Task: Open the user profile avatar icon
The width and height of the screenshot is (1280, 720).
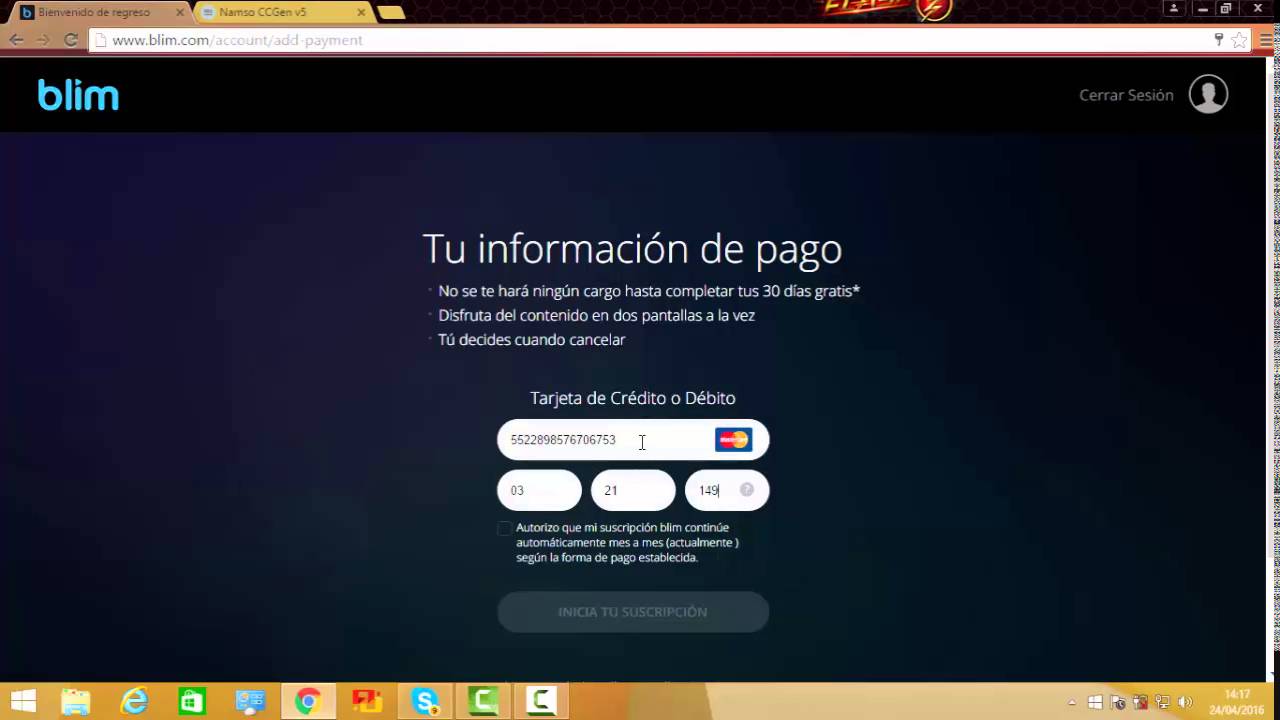Action: [x=1208, y=94]
